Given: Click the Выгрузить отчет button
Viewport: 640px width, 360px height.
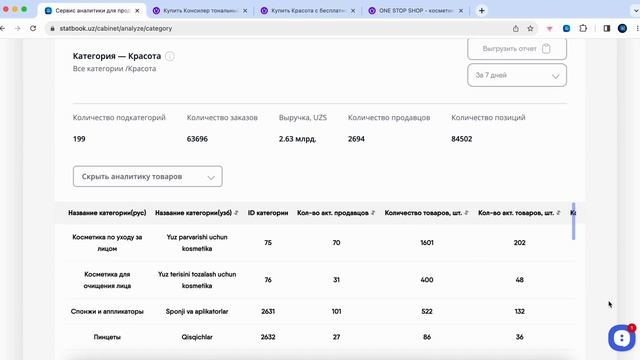Looking at the screenshot, I should [517, 49].
